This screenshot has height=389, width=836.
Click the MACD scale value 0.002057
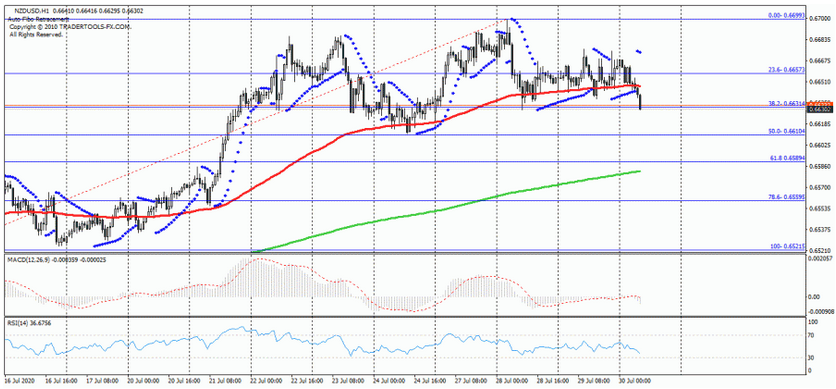coord(821,258)
